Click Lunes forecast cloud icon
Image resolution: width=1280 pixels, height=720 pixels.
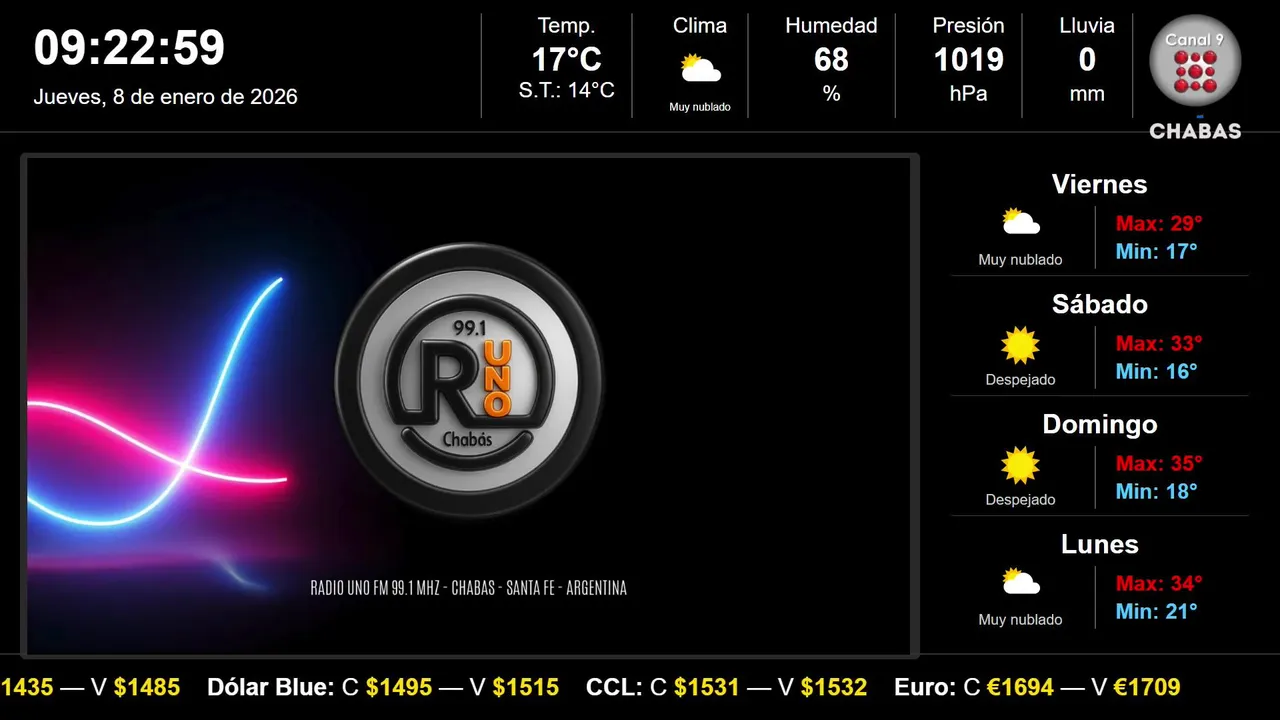[x=1021, y=582]
